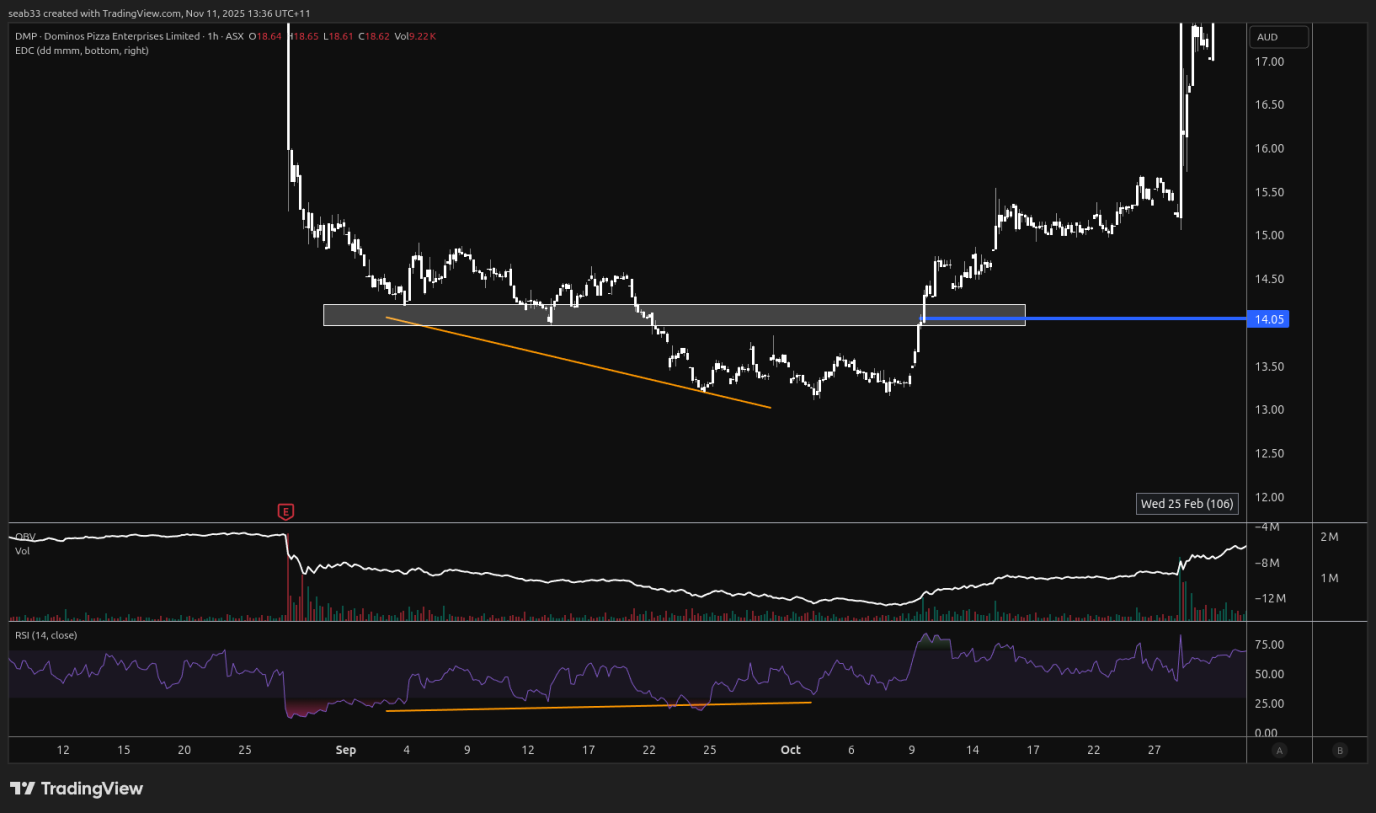Open the AUD currency selector
The width and height of the screenshot is (1376, 813).
point(1278,37)
